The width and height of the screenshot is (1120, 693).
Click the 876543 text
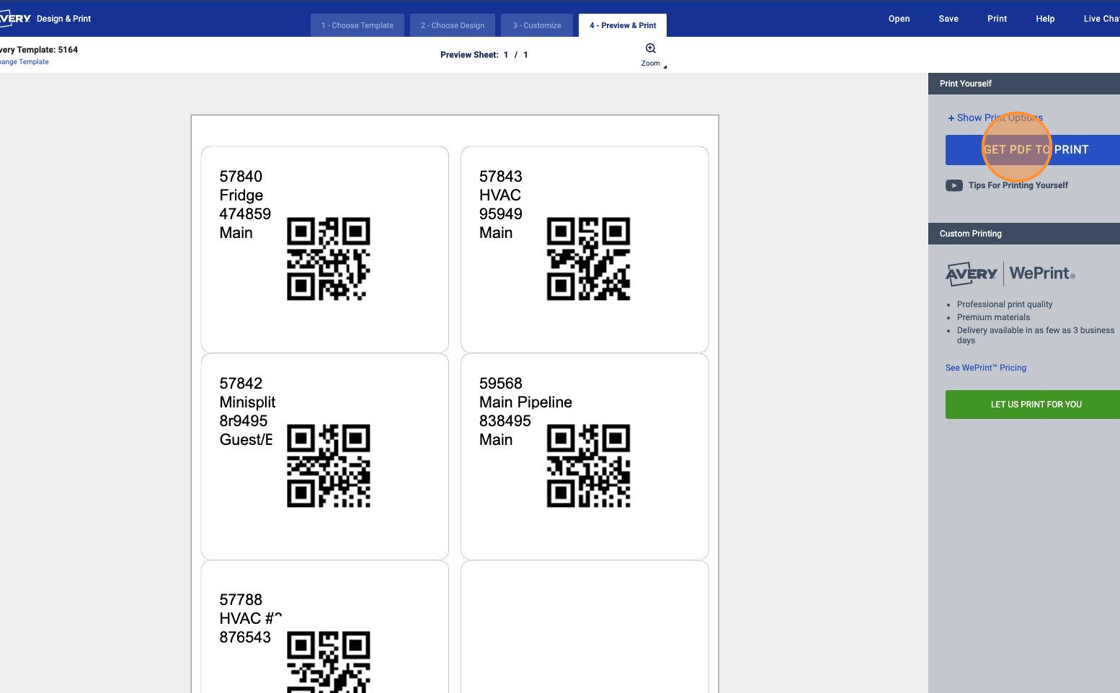pos(245,637)
